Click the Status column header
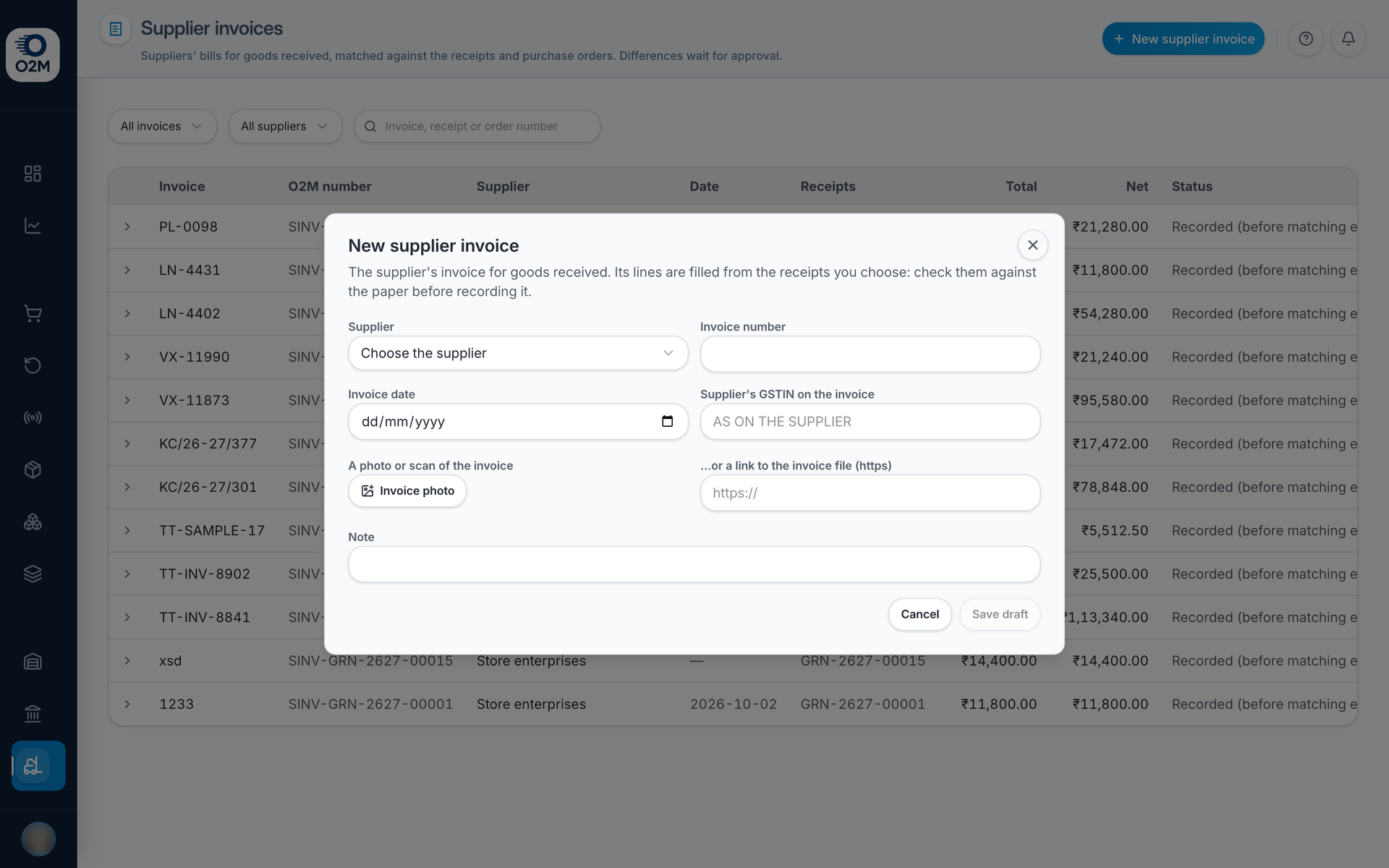This screenshot has height=868, width=1389. [1192, 187]
